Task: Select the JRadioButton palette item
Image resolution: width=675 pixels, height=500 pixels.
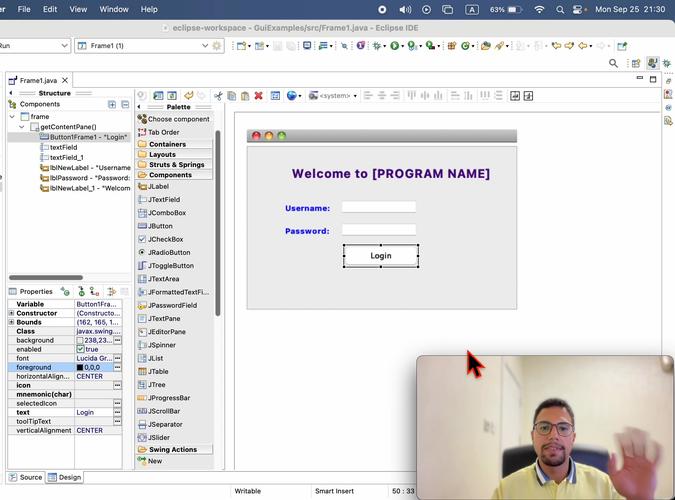Action: pyautogui.click(x=168, y=253)
